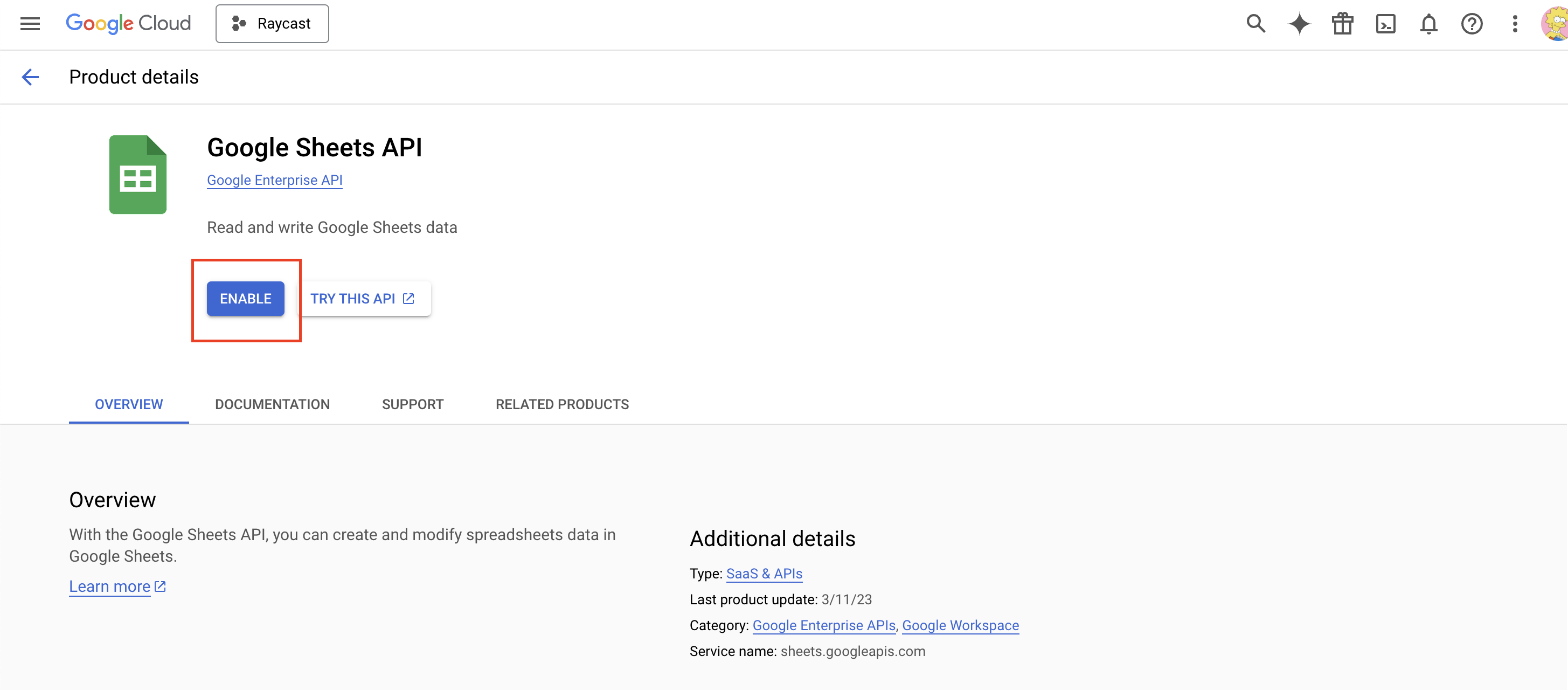
Task: Follow the Google Enterprise API link
Action: point(274,180)
